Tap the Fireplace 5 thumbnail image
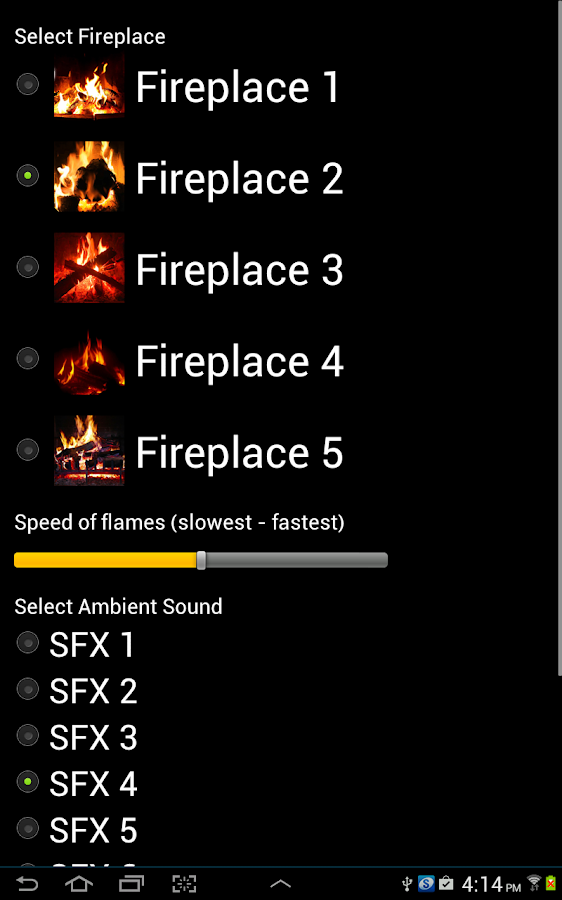Screen dimensions: 562x900 pyautogui.click(x=89, y=451)
